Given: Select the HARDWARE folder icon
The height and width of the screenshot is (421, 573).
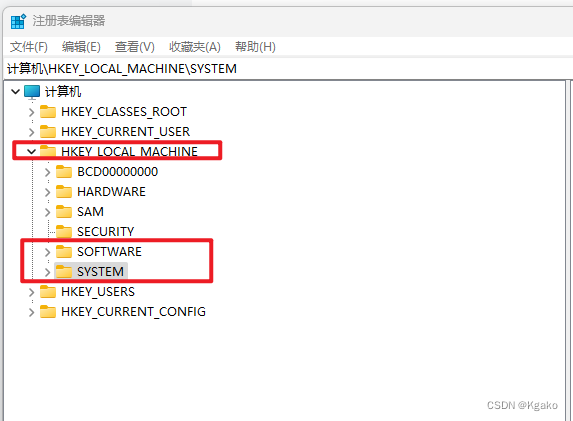Looking at the screenshot, I should pyautogui.click(x=64, y=191).
